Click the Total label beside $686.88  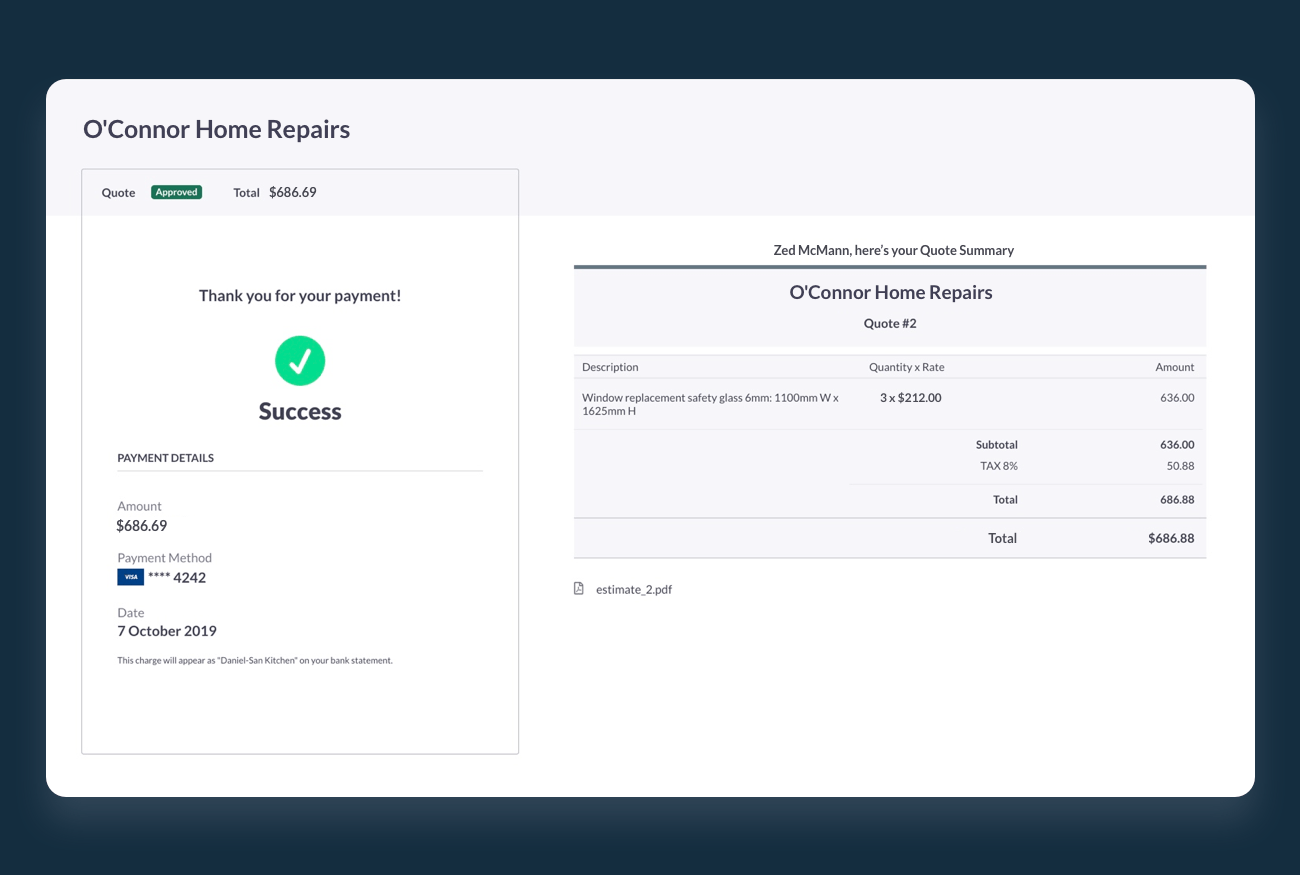pyautogui.click(x=1003, y=538)
